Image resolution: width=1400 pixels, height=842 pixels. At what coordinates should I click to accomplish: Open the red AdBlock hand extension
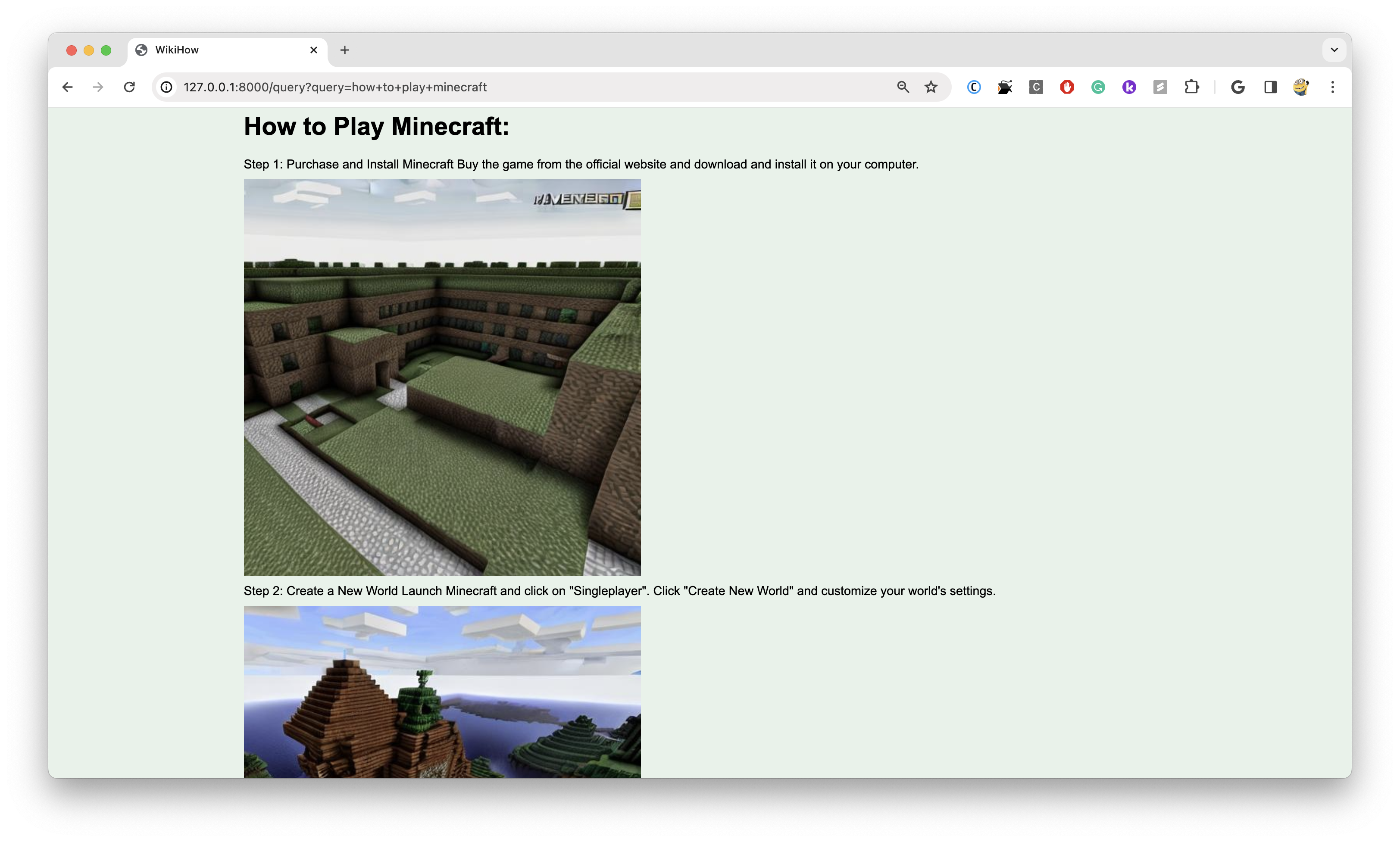pos(1067,87)
